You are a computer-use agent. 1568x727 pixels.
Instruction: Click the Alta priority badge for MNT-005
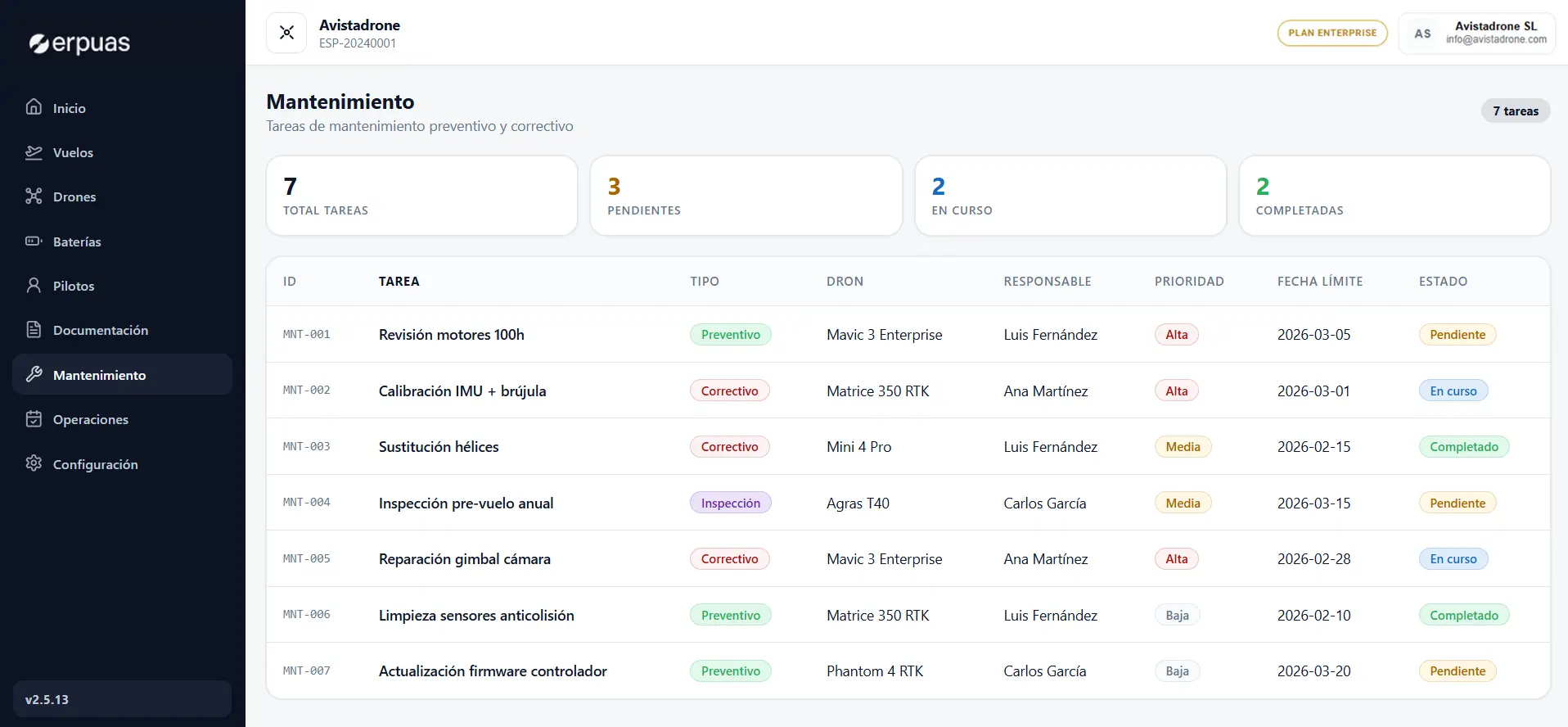[x=1176, y=559]
